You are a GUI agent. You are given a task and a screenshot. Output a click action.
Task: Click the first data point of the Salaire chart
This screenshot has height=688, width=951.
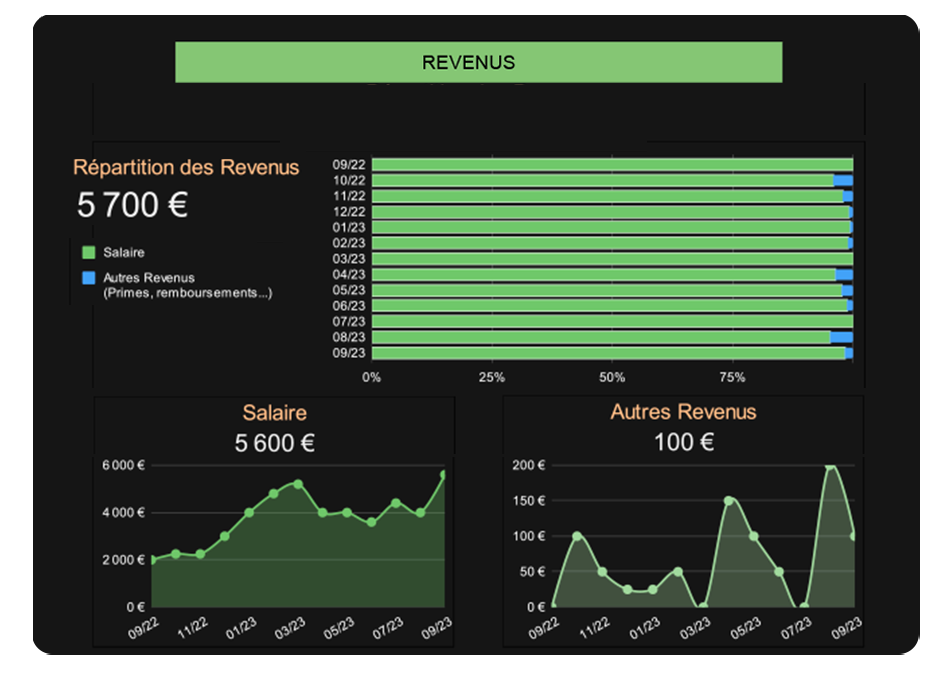(152, 560)
